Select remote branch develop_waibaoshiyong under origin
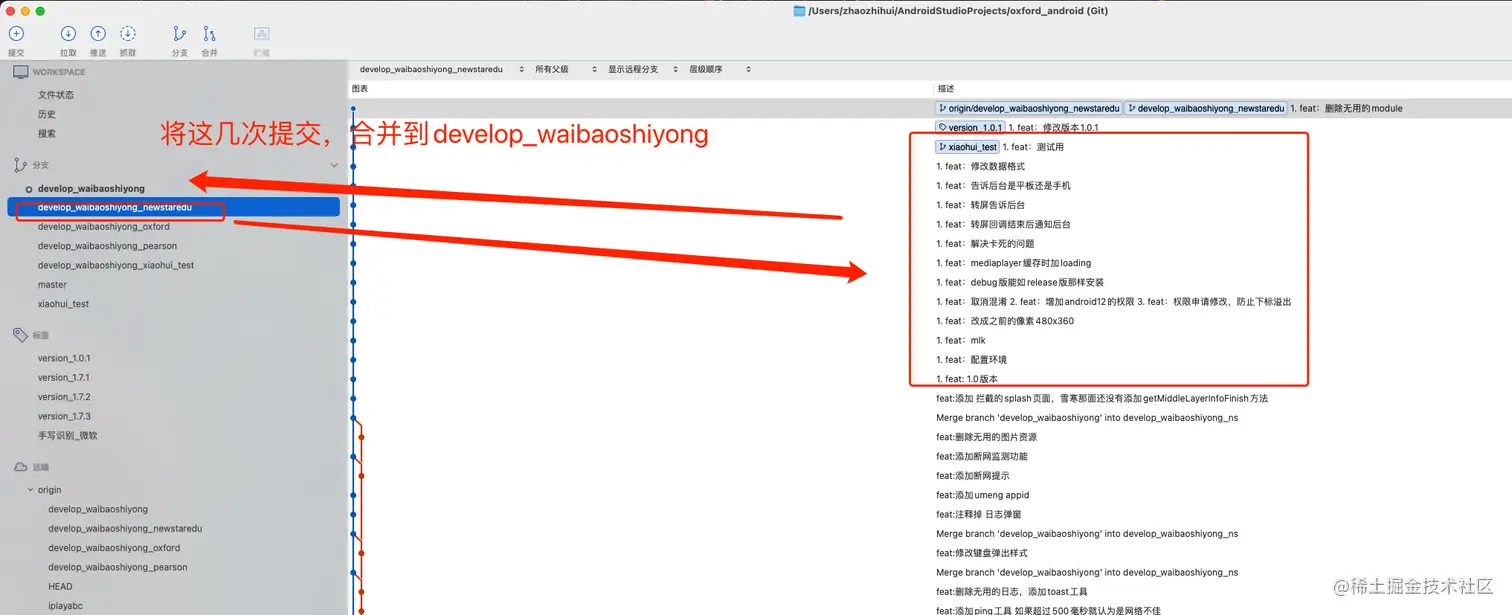The image size is (1512, 615). (x=98, y=509)
